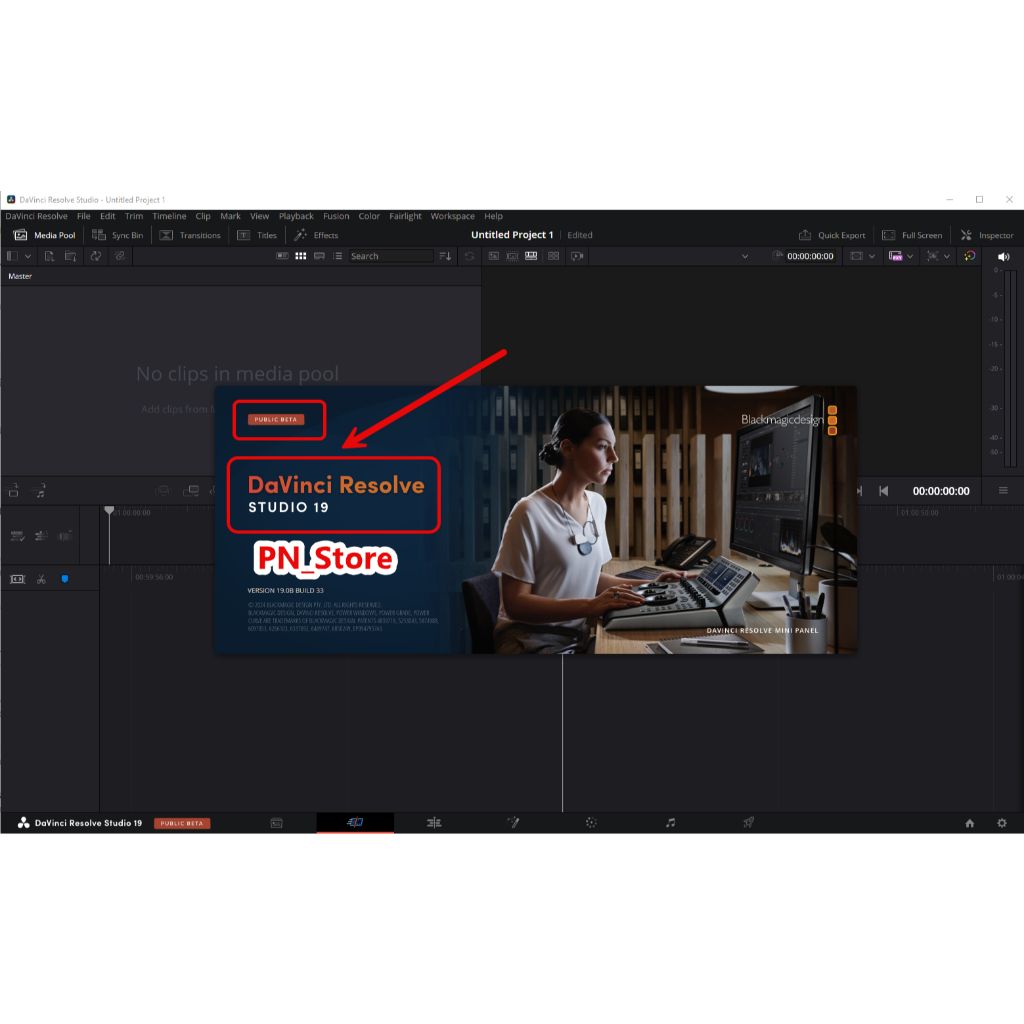Screen dimensions: 1024x1024
Task: Switch media pool to list view
Action: pyautogui.click(x=336, y=256)
